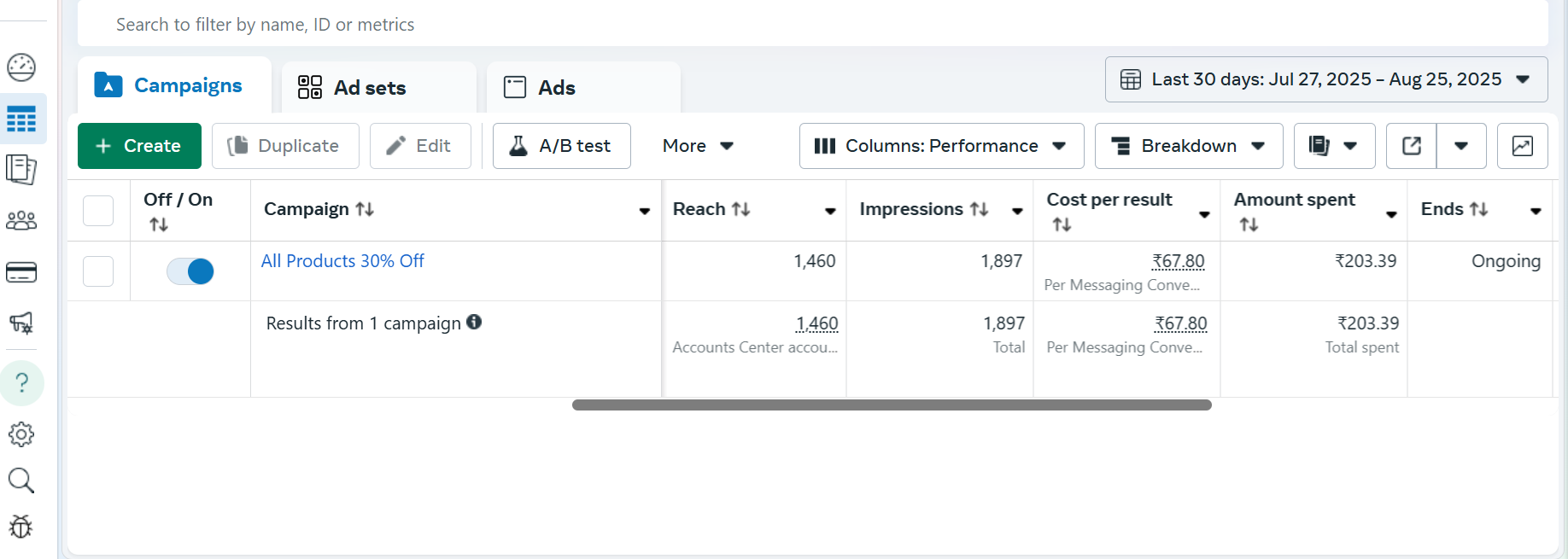
Task: Open Account overview gauge icon in sidebar
Action: pyautogui.click(x=21, y=67)
